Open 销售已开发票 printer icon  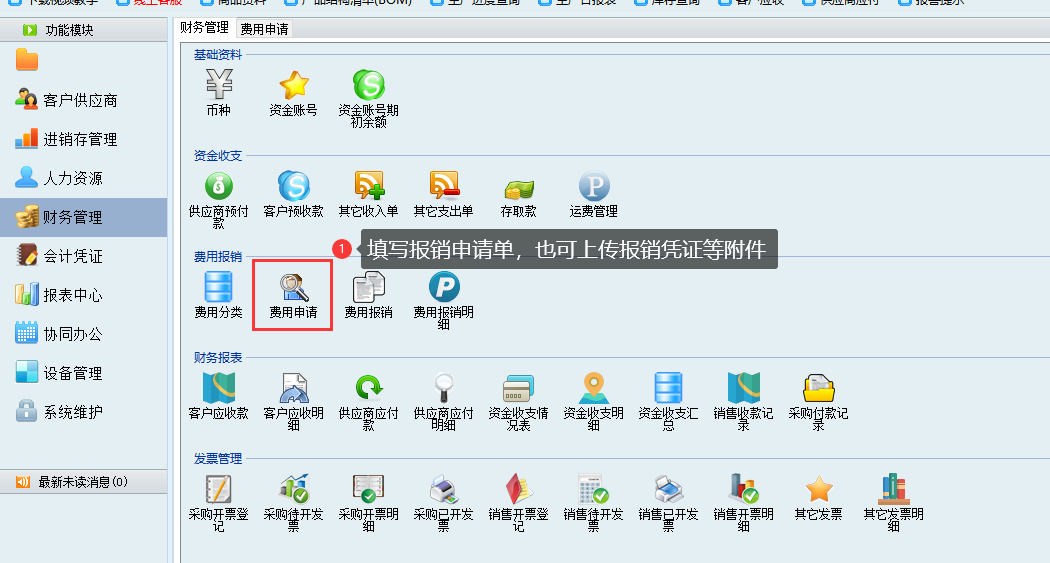pos(668,490)
